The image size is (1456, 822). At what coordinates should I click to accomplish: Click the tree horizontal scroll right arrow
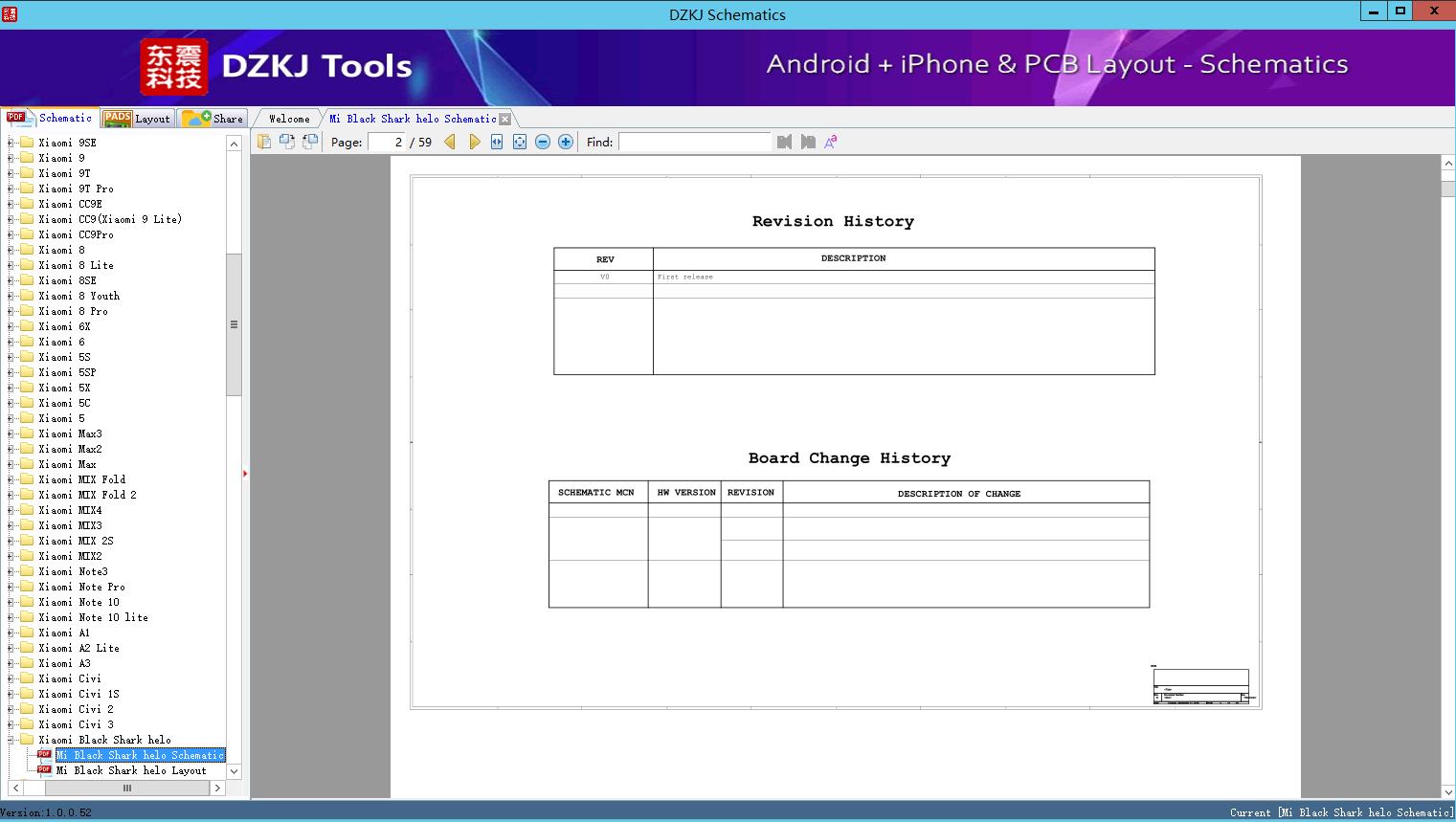click(217, 788)
